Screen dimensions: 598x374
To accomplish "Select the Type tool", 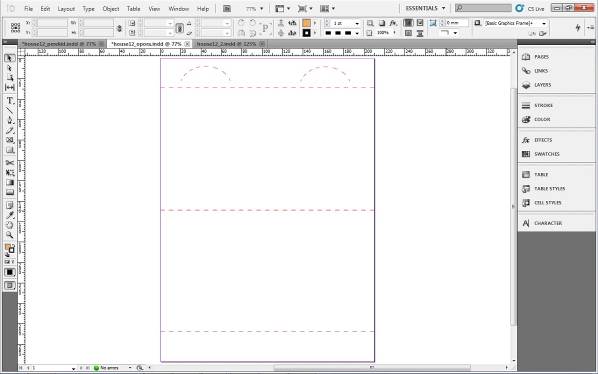I will point(10,101).
